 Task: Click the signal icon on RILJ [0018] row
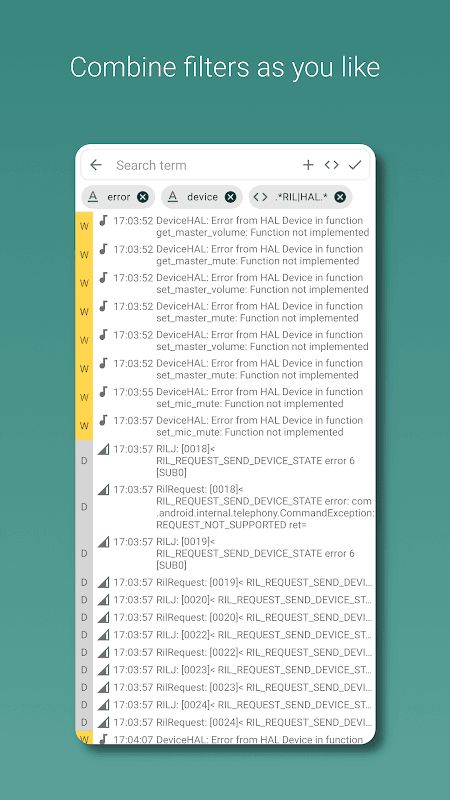point(104,449)
